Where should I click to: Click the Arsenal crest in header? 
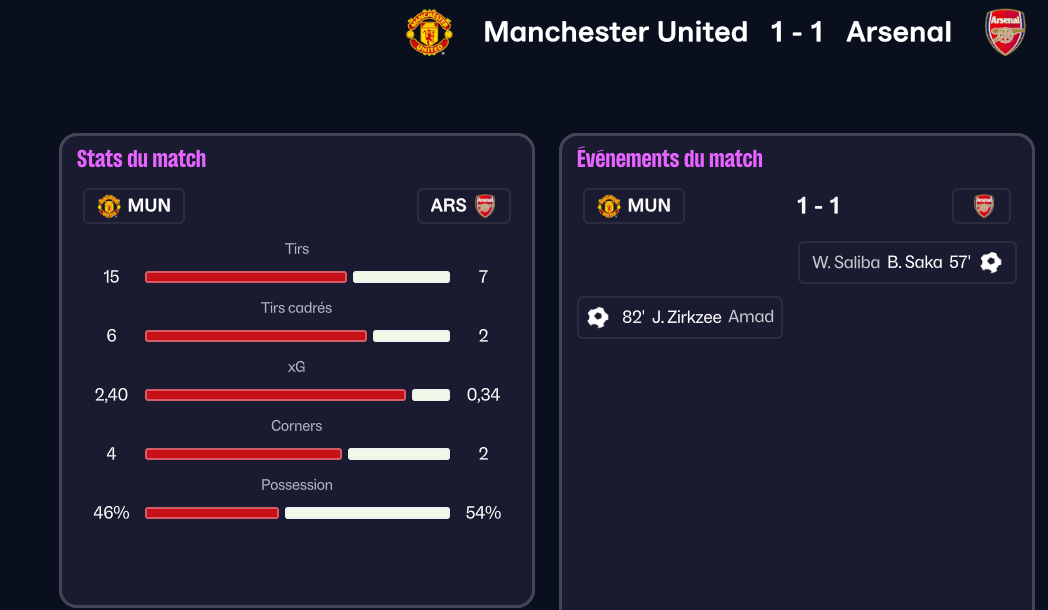pos(1004,32)
